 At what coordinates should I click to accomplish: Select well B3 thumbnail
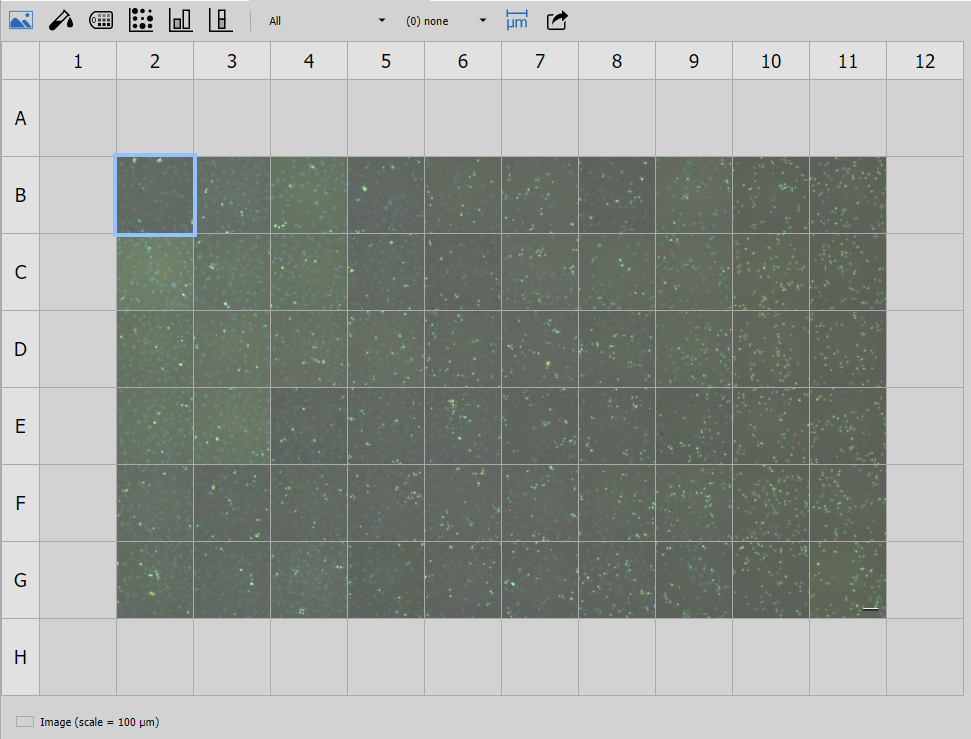coord(232,195)
